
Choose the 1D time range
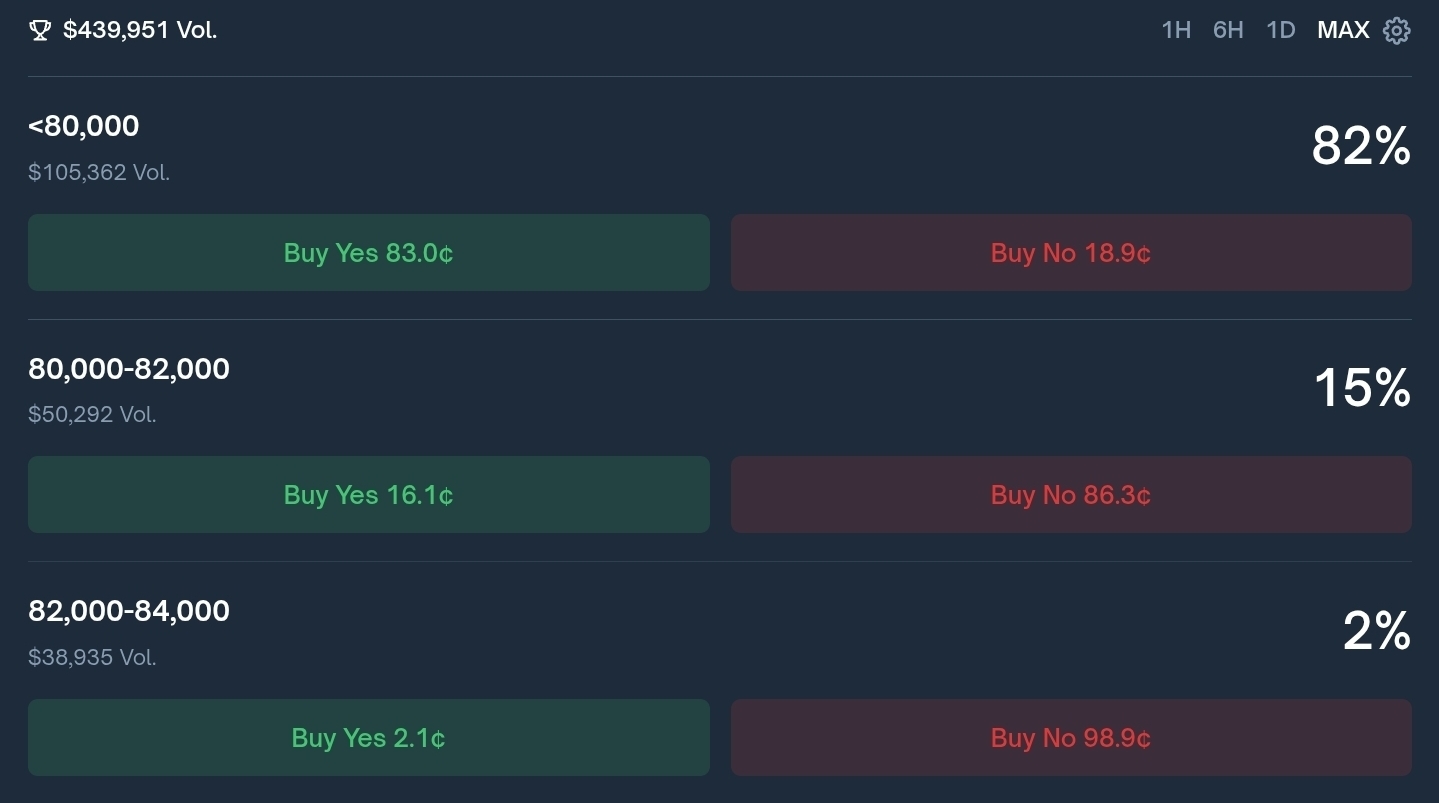point(1281,30)
